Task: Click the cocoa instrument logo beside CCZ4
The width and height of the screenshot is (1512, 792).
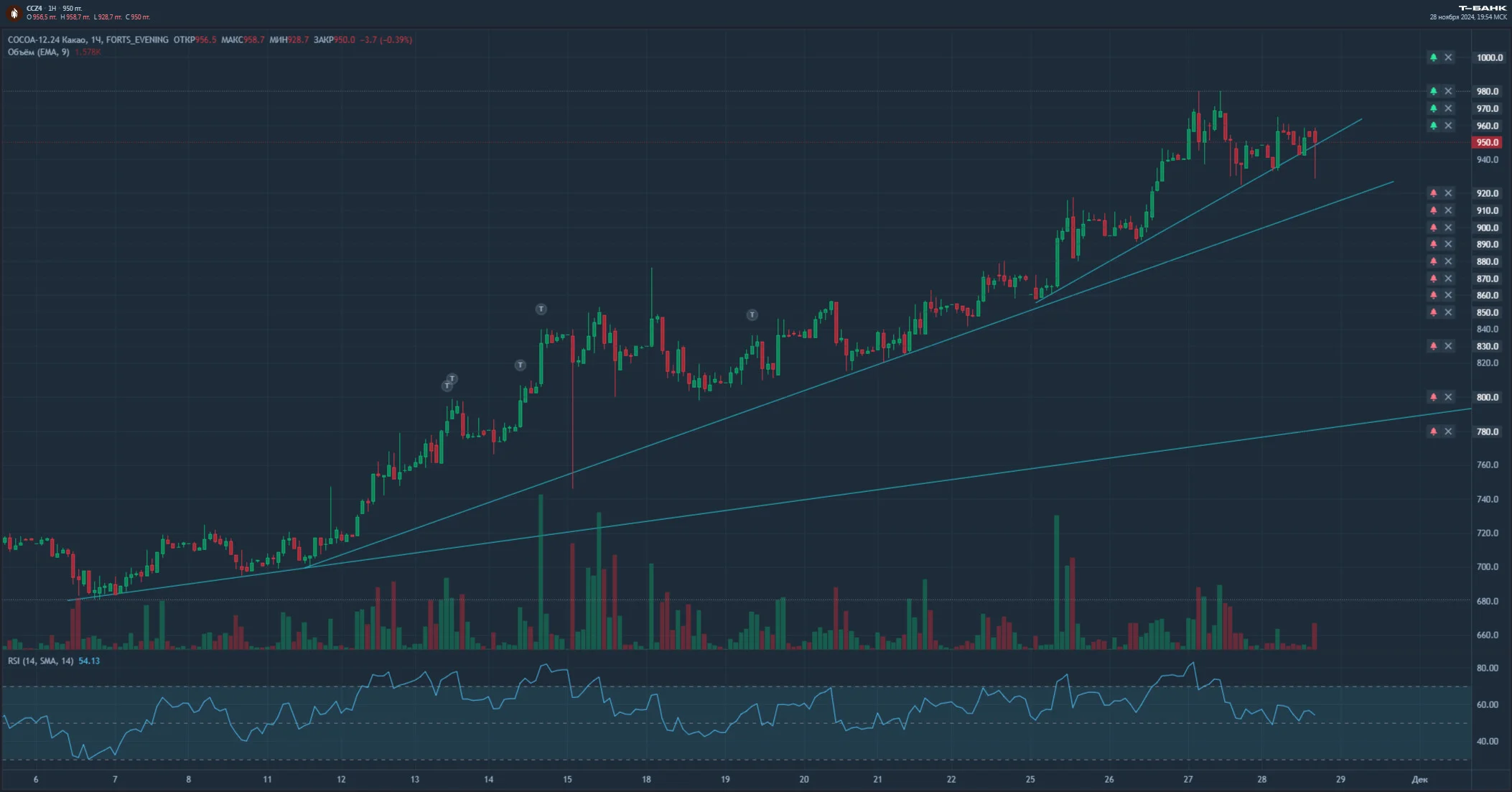Action: [x=14, y=13]
